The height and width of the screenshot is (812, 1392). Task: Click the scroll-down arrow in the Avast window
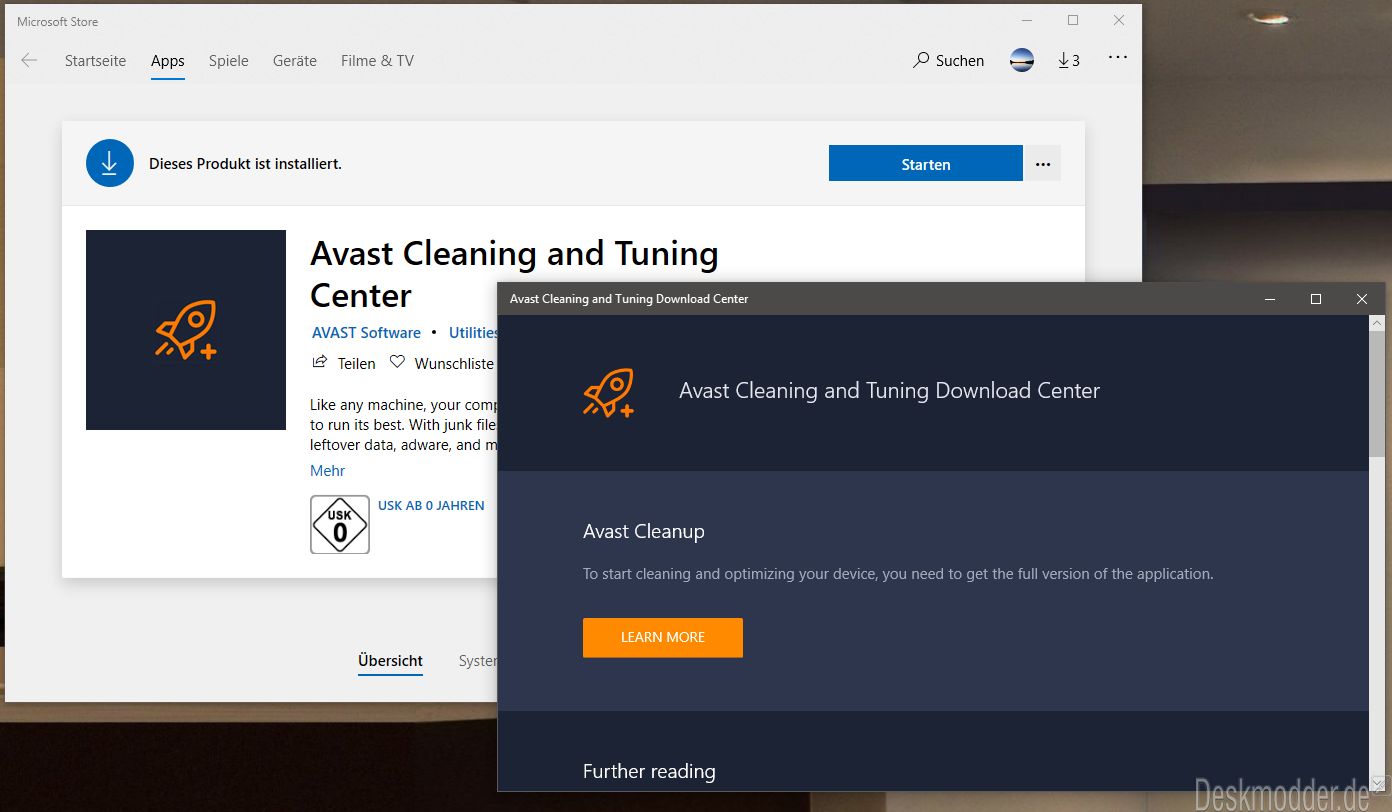(1377, 783)
